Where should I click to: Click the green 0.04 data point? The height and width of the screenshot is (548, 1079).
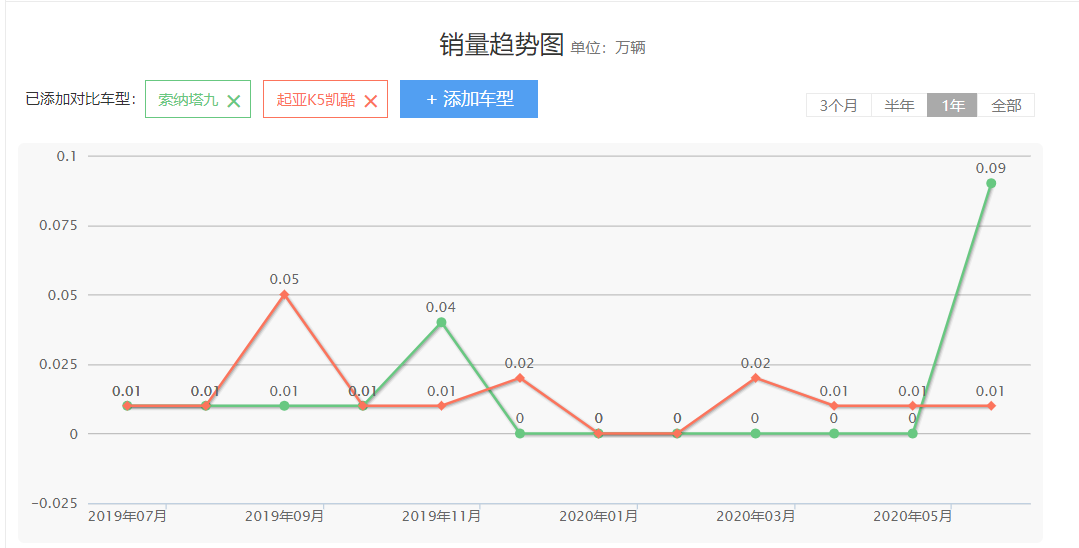441,322
